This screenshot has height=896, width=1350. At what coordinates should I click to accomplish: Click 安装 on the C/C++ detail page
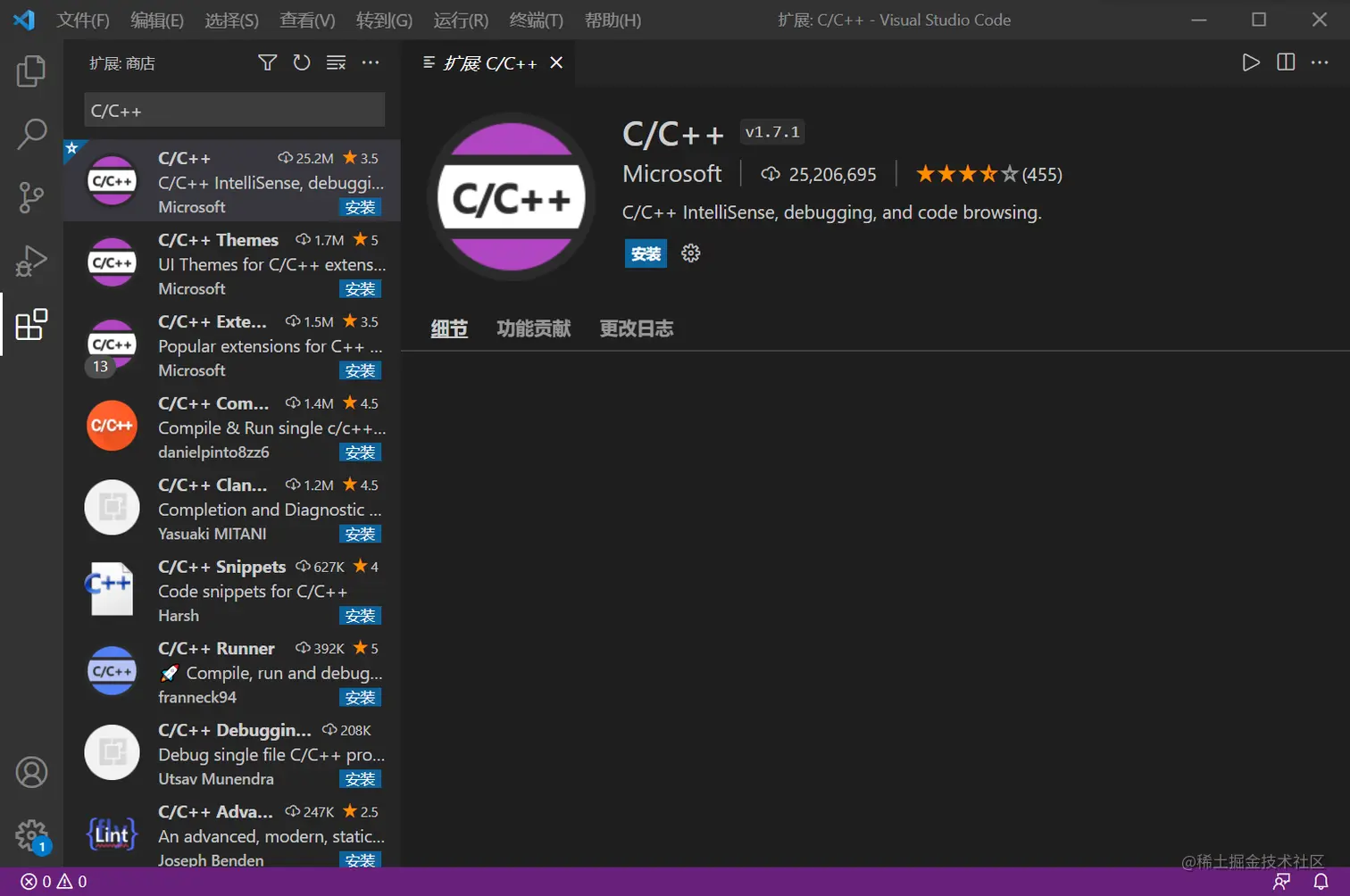pos(645,253)
